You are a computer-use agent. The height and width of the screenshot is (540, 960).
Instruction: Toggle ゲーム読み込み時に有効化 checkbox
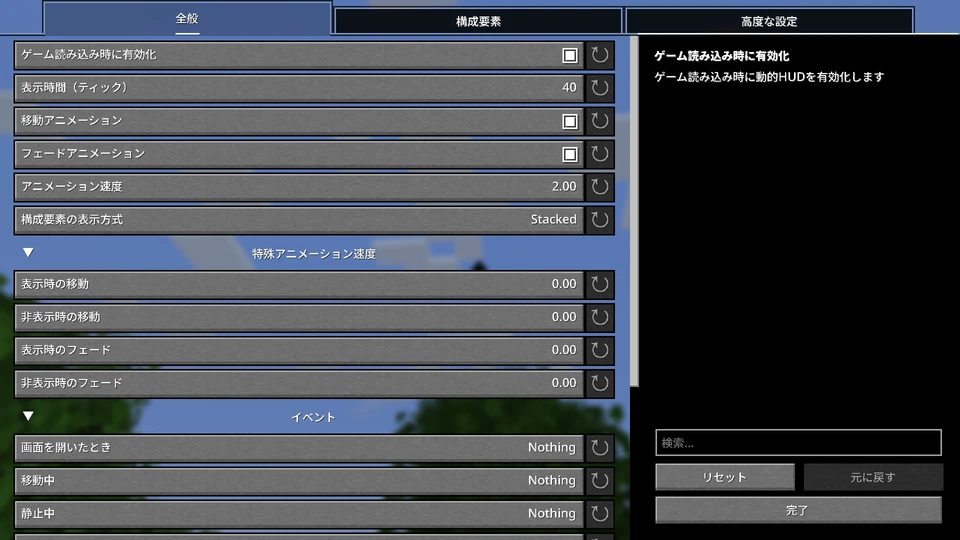point(570,56)
